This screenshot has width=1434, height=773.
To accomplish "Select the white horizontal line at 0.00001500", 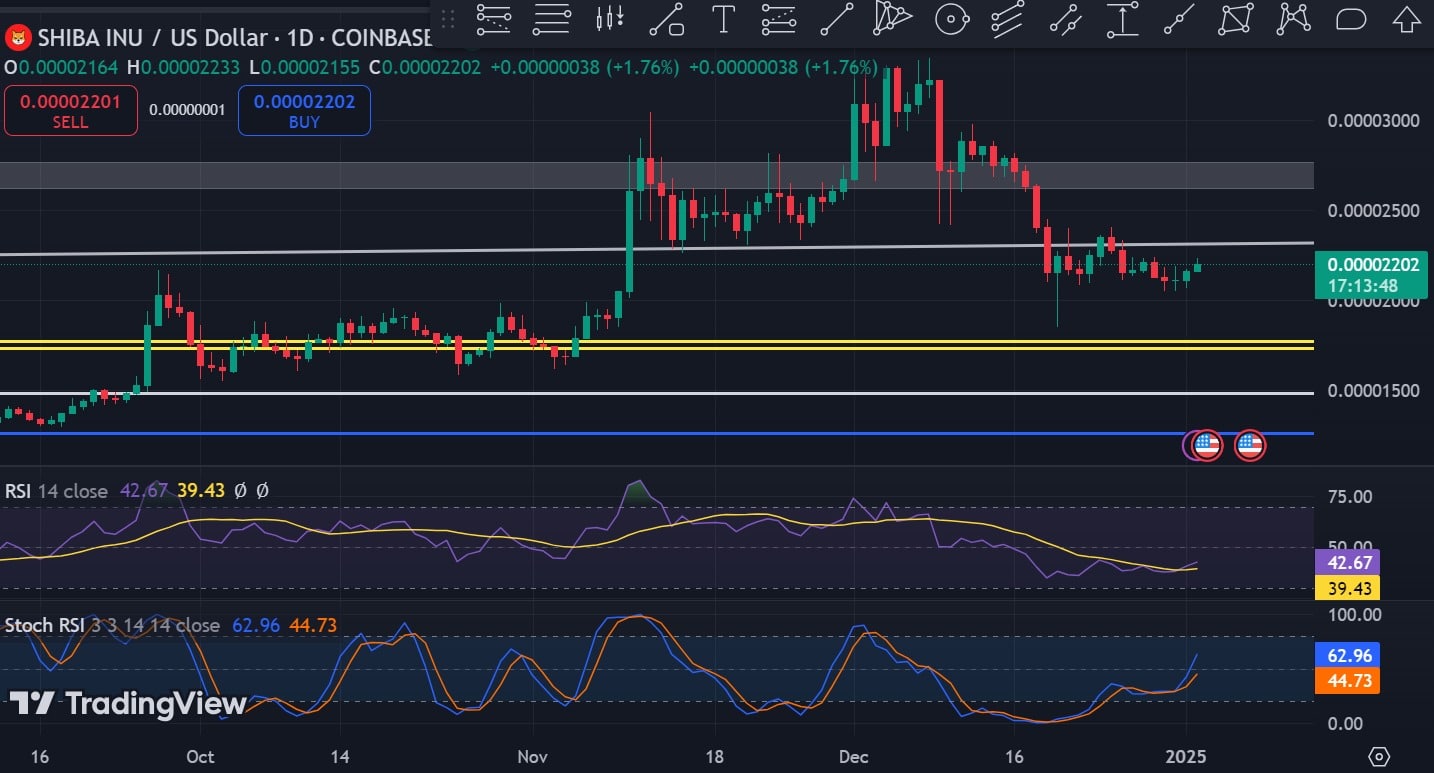I will 656,393.
